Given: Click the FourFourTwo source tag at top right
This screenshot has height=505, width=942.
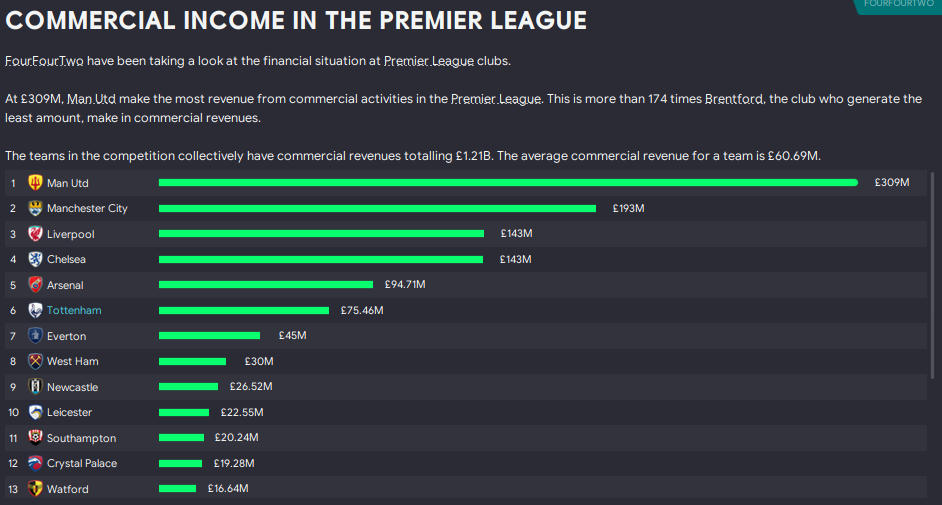Looking at the screenshot, I should 897,5.
